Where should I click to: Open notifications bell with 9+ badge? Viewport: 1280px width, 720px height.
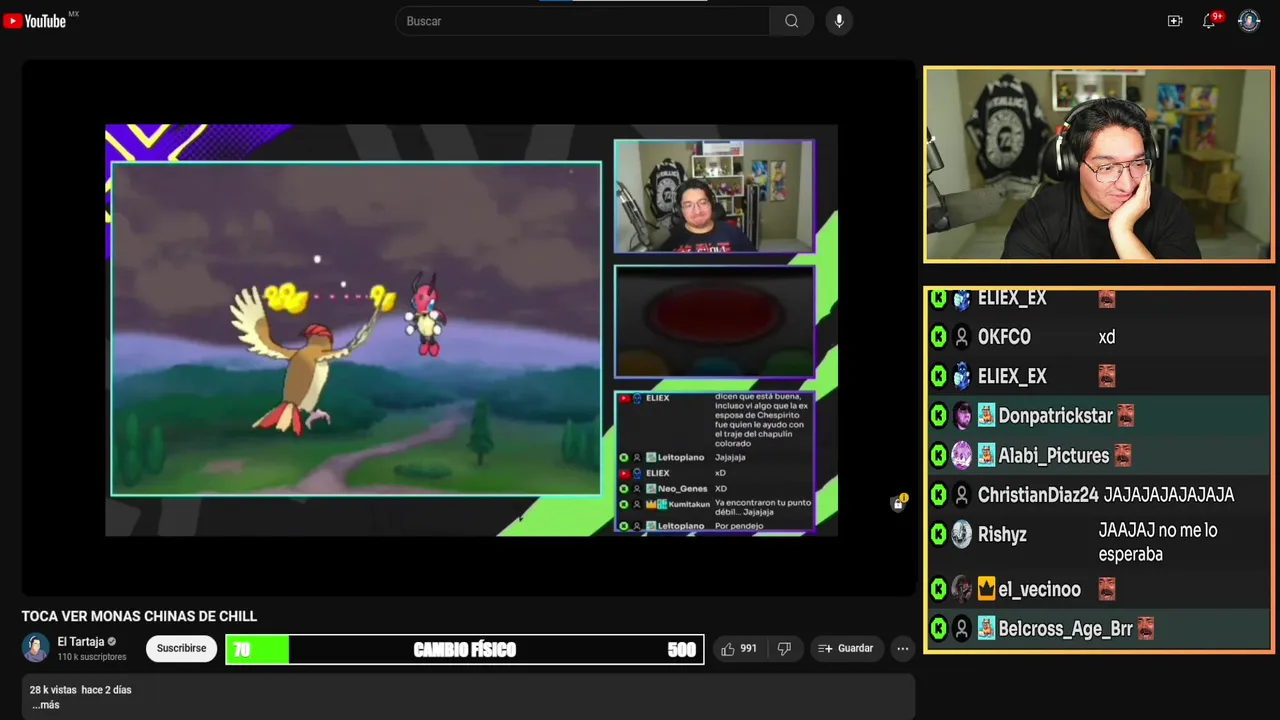tap(1210, 20)
